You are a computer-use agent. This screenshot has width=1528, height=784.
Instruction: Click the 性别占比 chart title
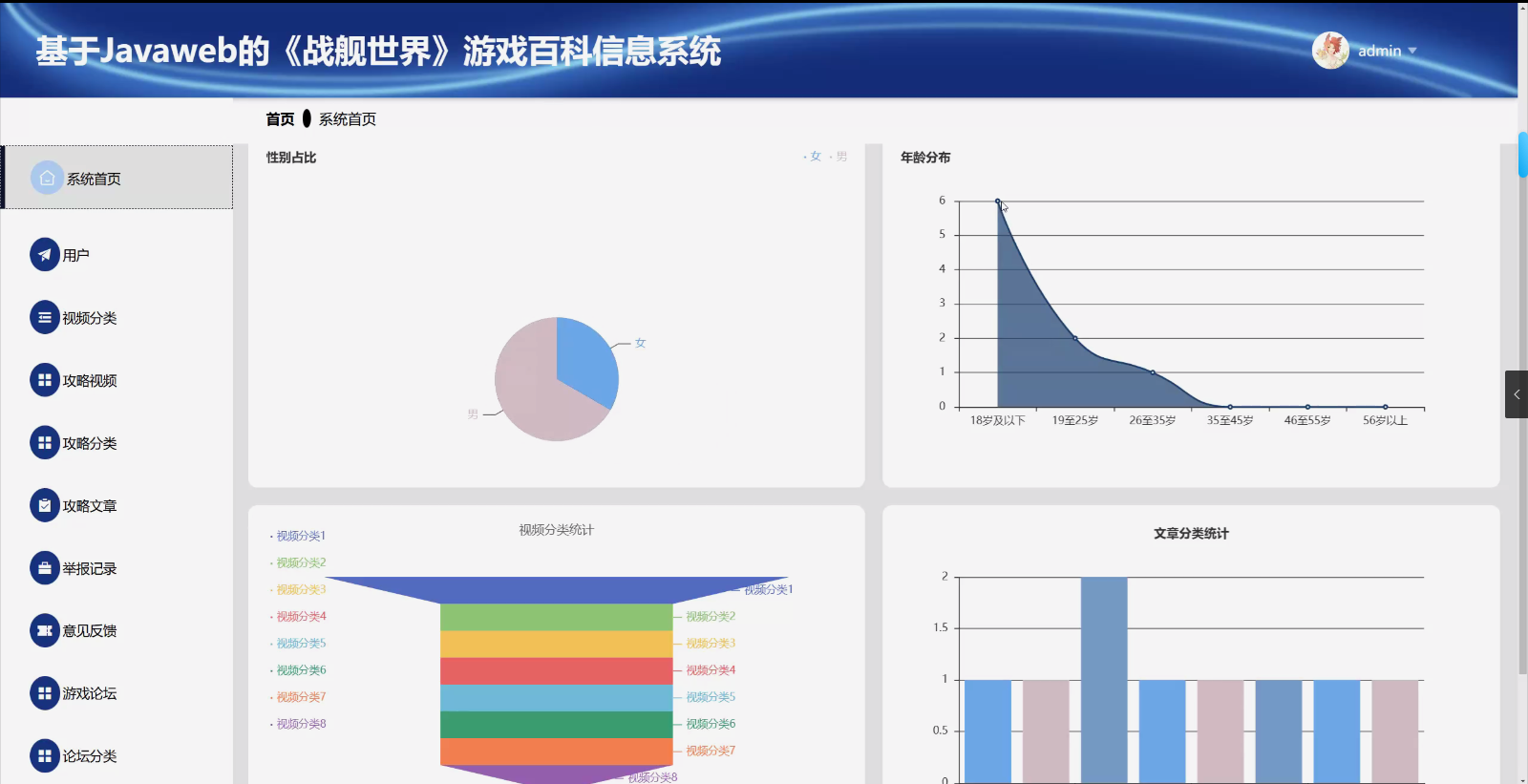291,158
